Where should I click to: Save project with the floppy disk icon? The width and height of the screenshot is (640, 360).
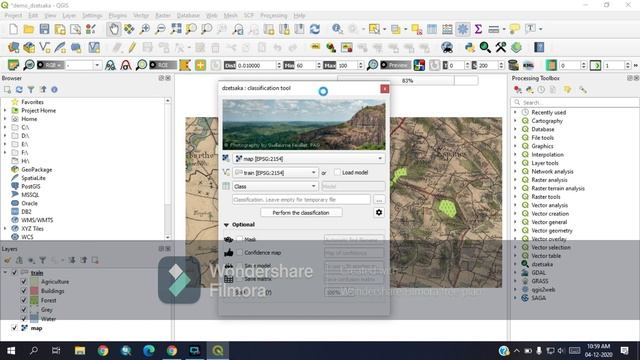[x=44, y=29]
